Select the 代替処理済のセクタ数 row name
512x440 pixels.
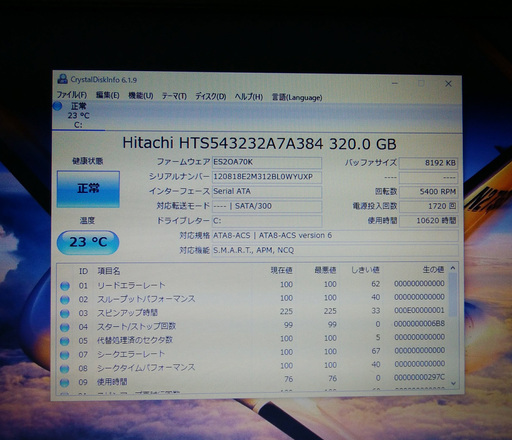coord(135,340)
